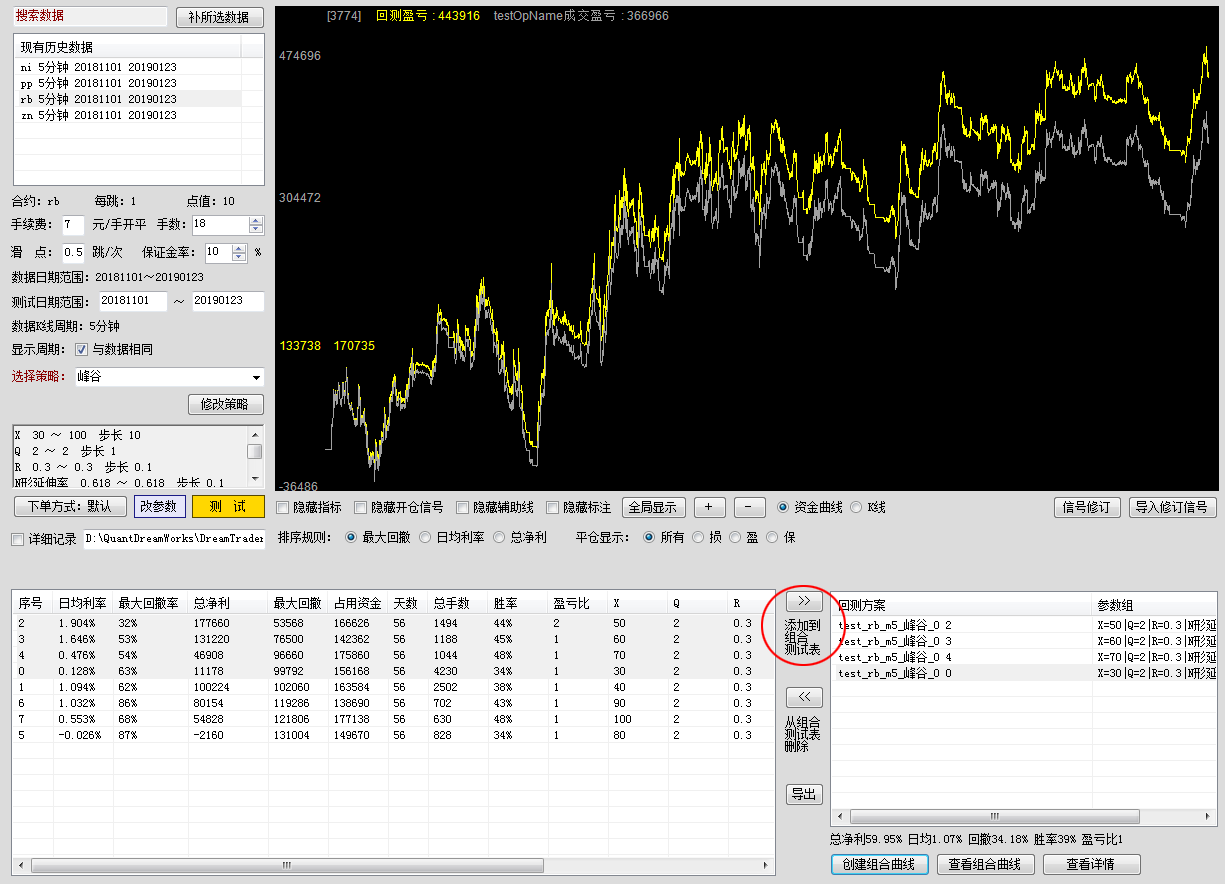Select result row with 总净利 177660
The height and width of the screenshot is (884, 1225).
point(393,623)
